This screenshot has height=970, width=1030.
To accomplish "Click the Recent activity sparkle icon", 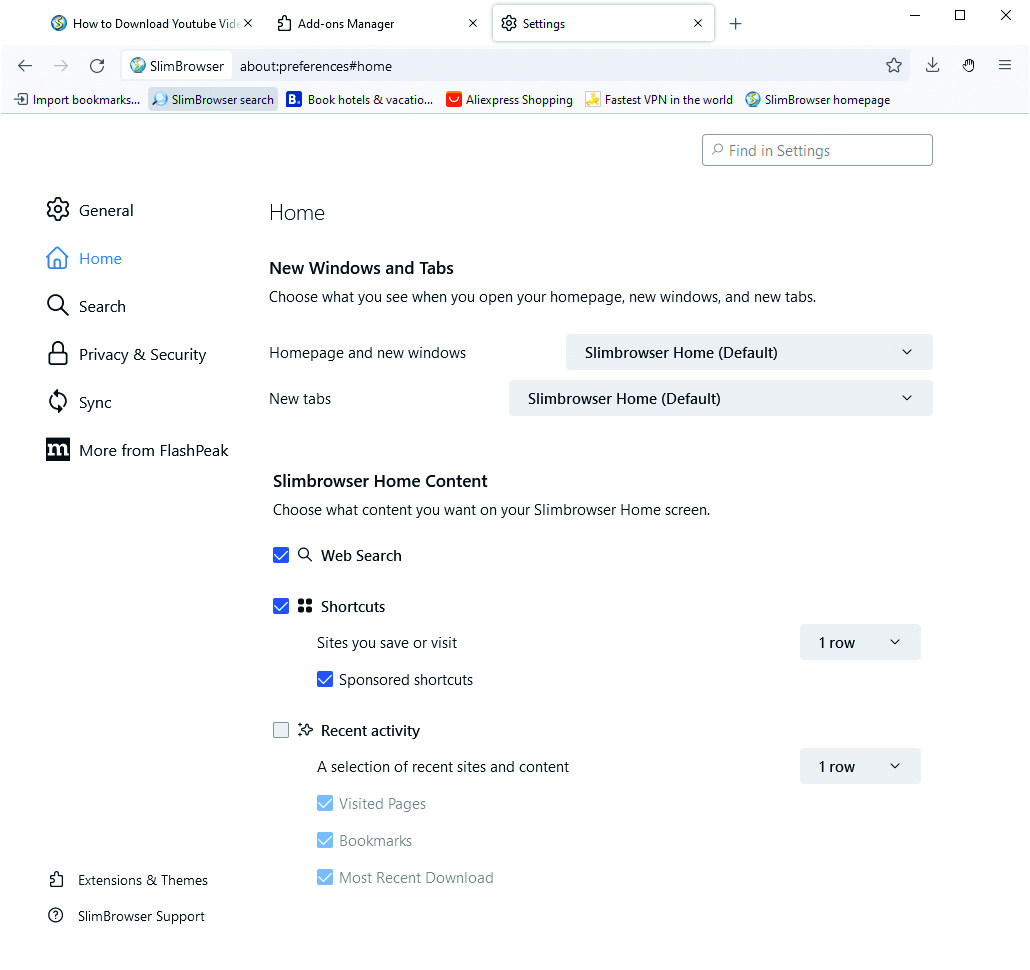I will coord(305,730).
